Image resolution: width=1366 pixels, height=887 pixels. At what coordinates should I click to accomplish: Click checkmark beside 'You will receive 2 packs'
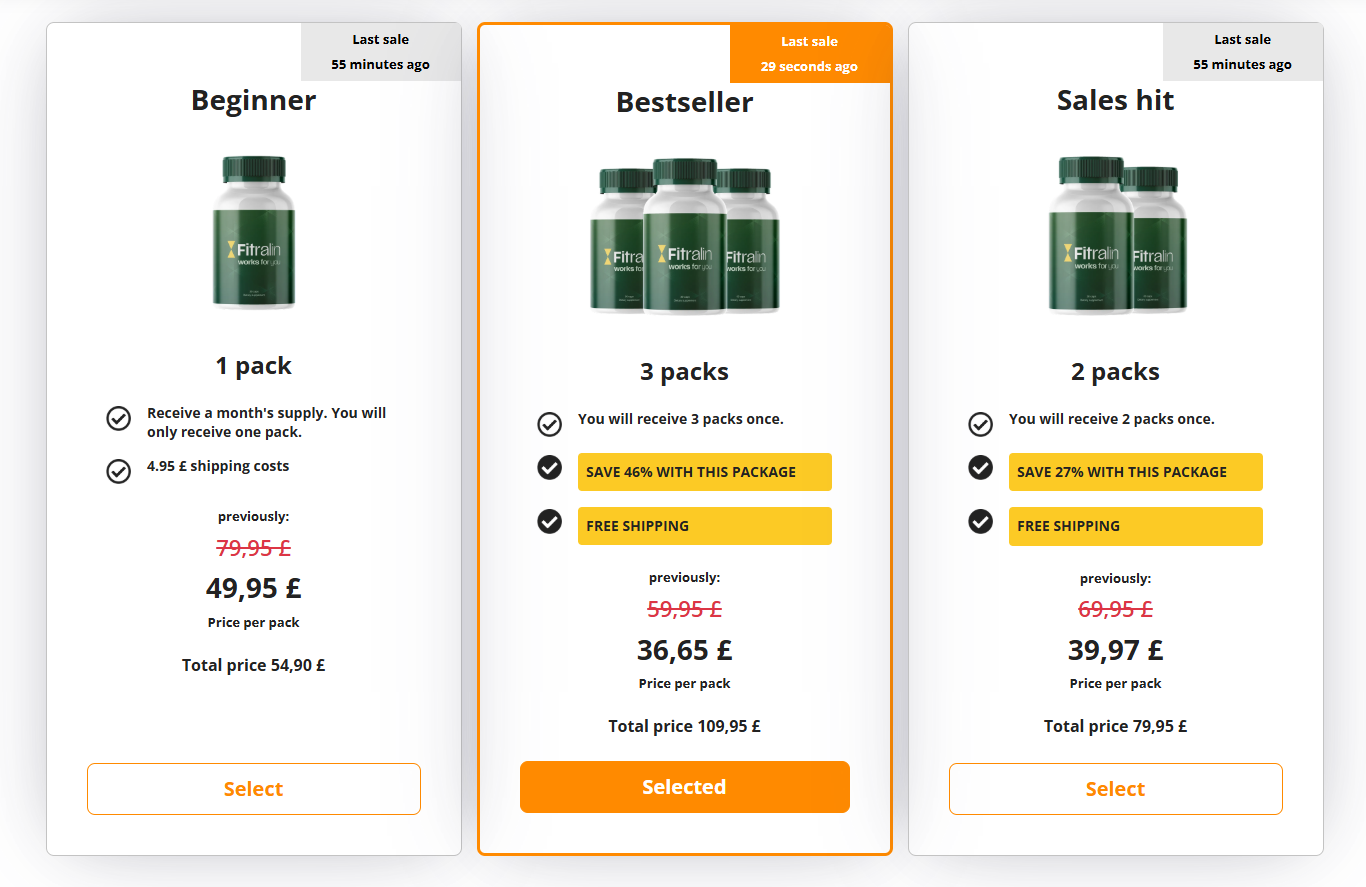pyautogui.click(x=981, y=424)
